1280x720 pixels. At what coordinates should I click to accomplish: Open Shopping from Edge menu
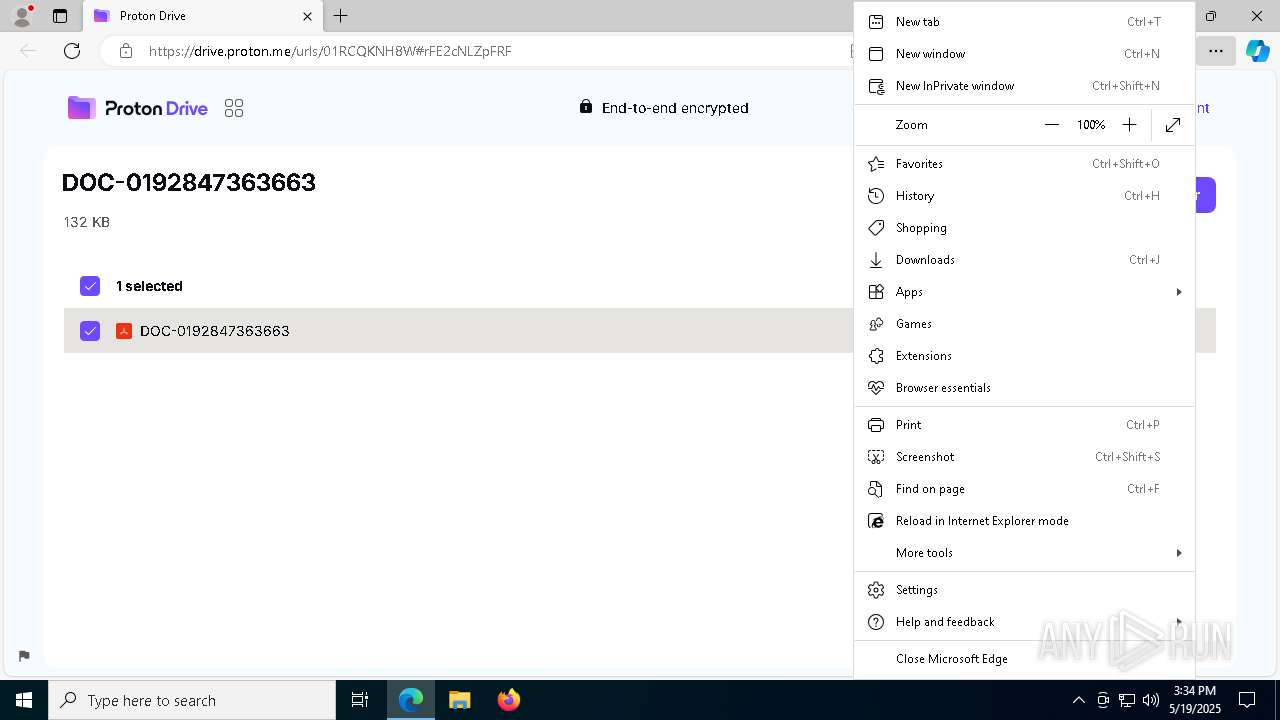pyautogui.click(x=1024, y=228)
